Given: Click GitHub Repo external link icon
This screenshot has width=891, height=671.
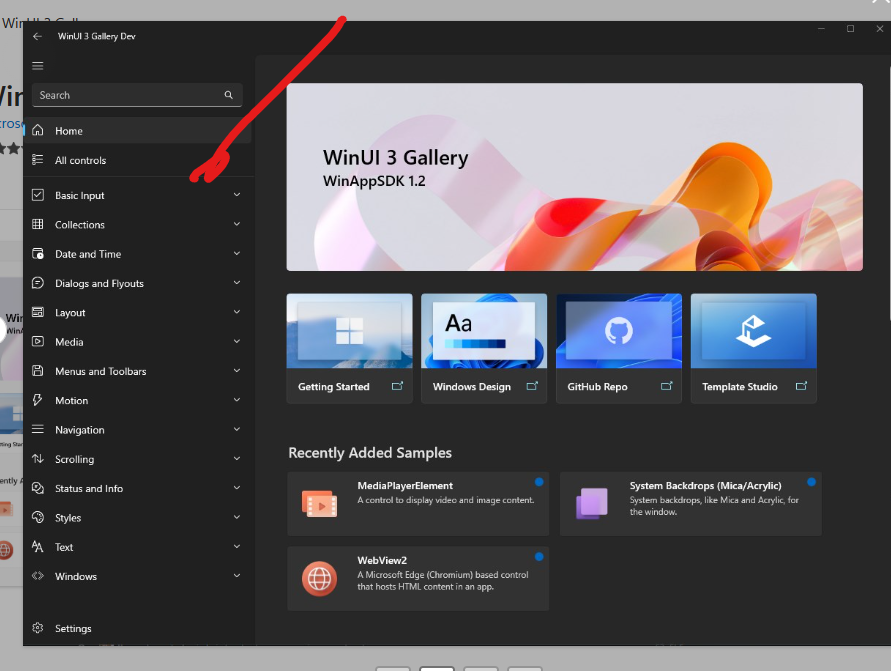Looking at the screenshot, I should (x=667, y=386).
